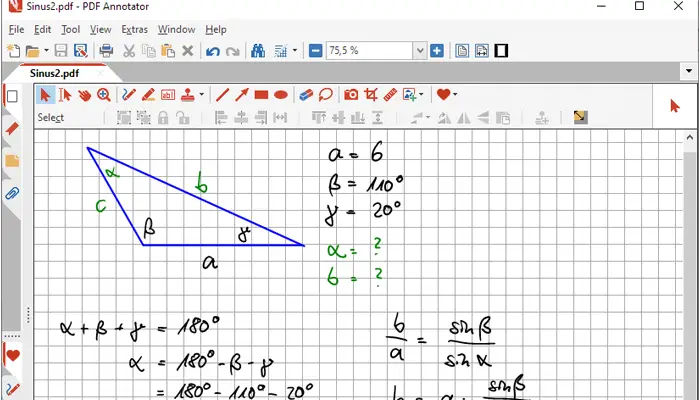Select the Line drawing tool
This screenshot has width=700, height=400.
point(222,95)
